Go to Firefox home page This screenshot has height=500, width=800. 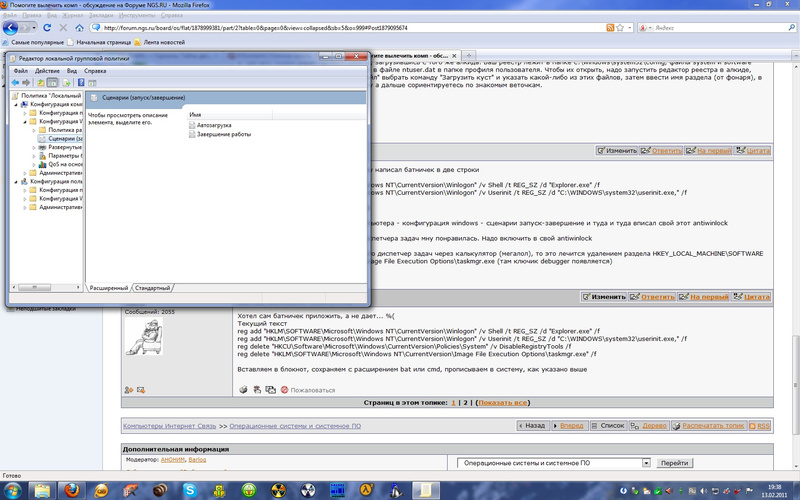(x=79, y=28)
